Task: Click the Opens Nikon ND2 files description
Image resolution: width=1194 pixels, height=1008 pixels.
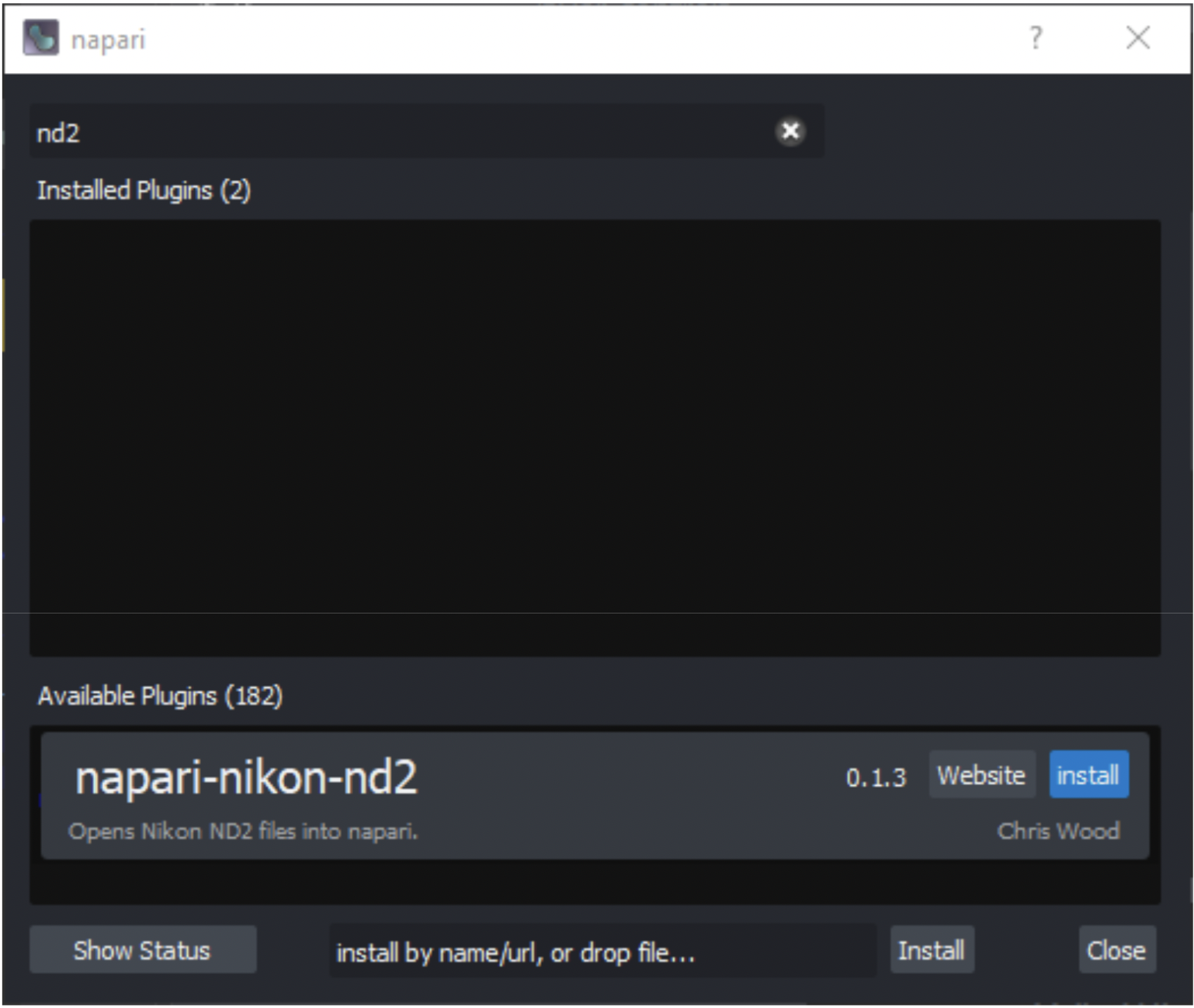Action: pos(243,832)
